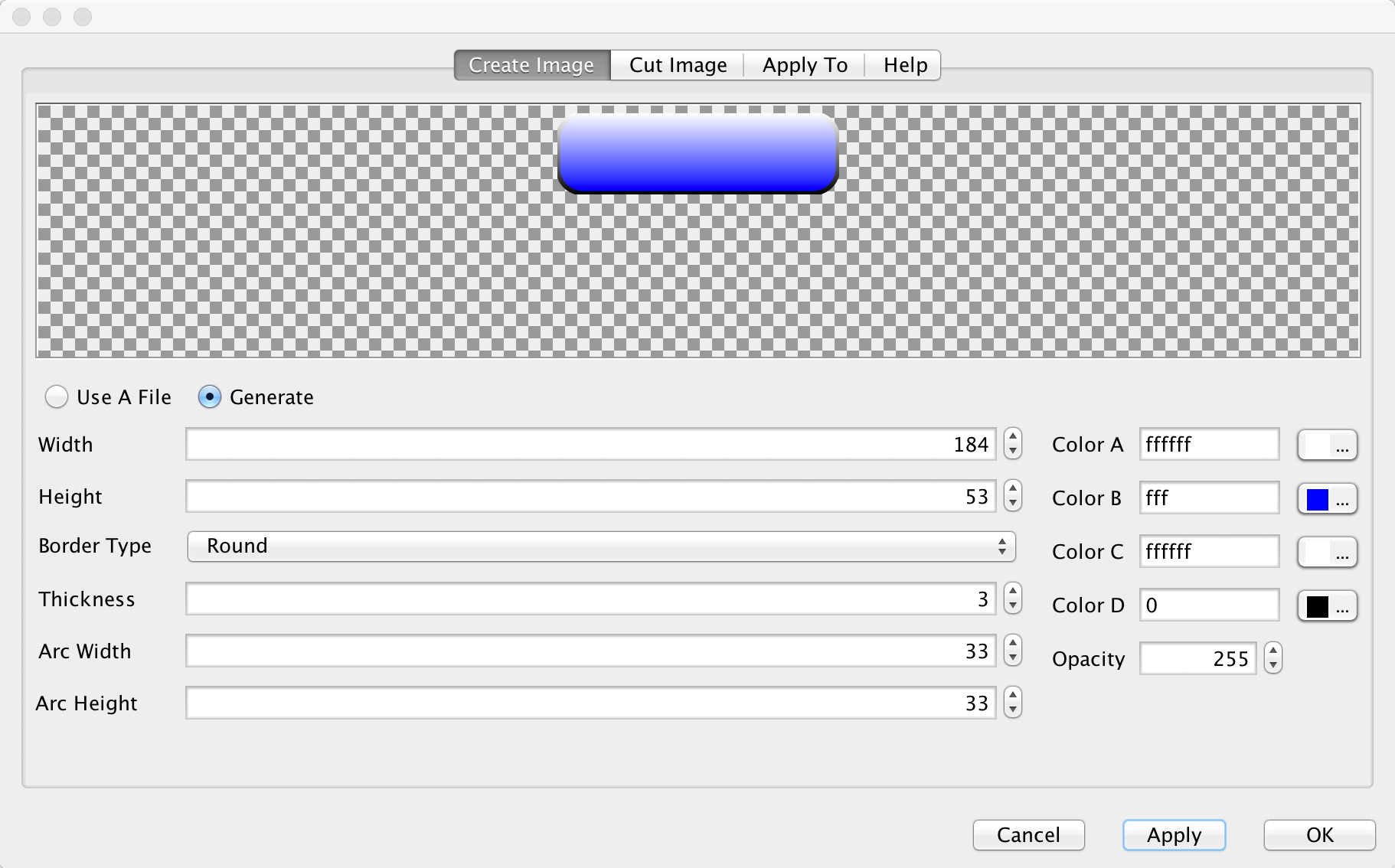
Task: Select the Generate radio button
Action: 210,396
